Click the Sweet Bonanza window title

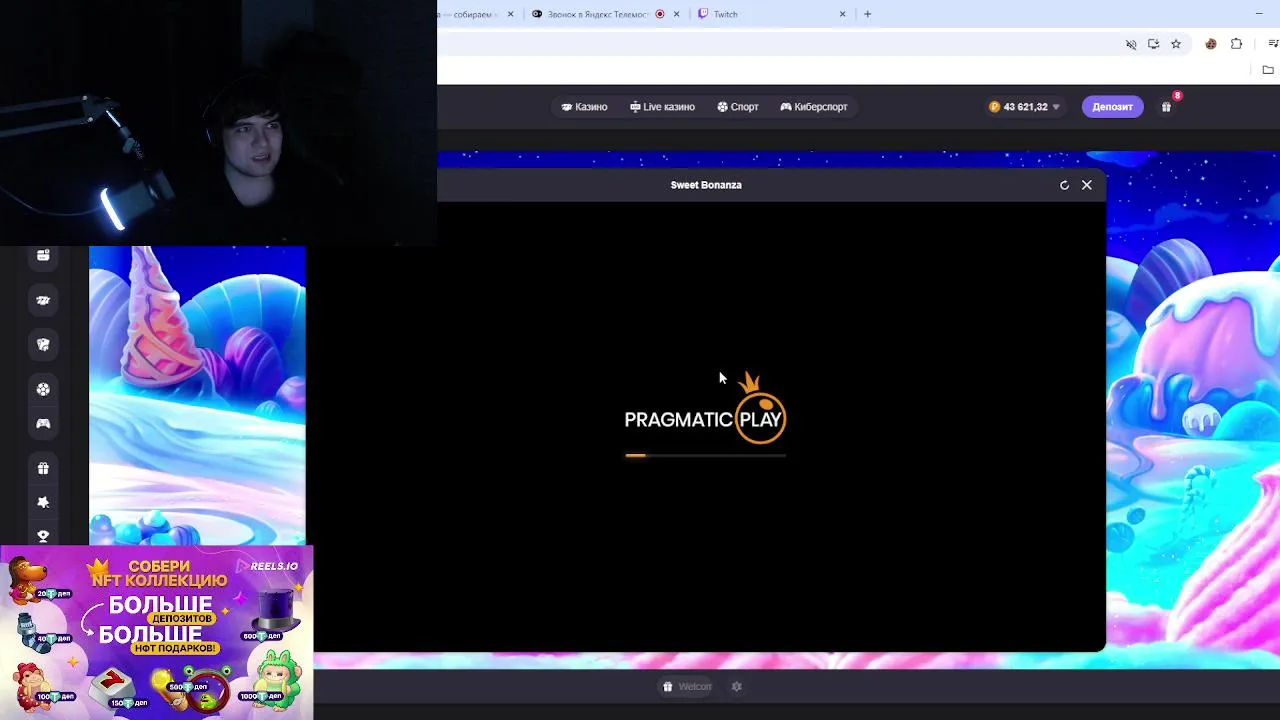[x=706, y=185]
